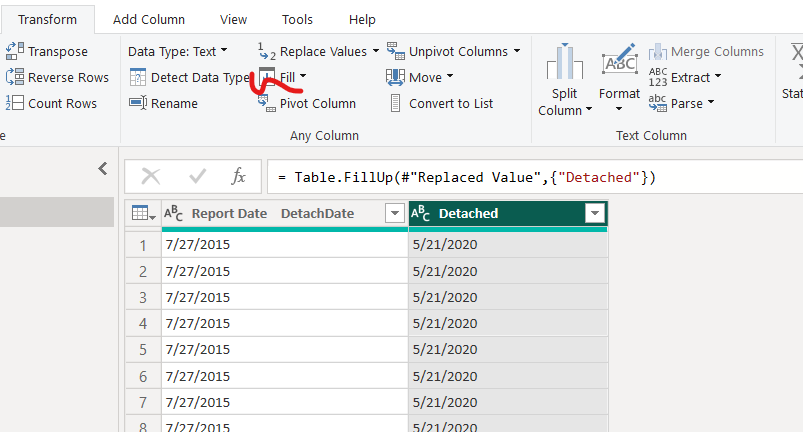The width and height of the screenshot is (803, 432).
Task: Click the Rename label
Action: click(x=174, y=103)
